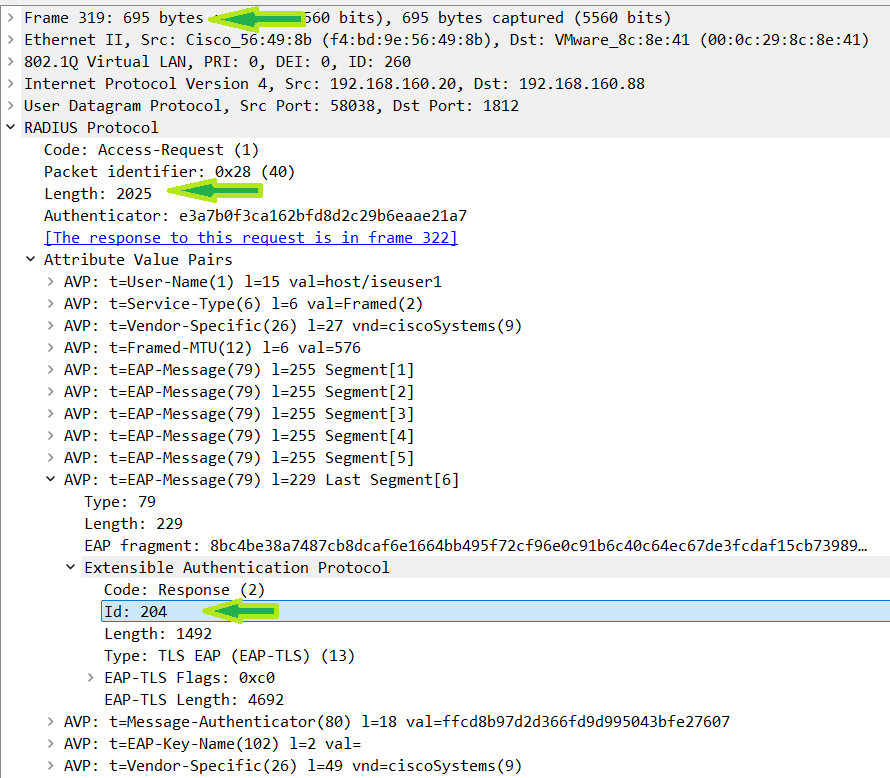This screenshot has width=890, height=778.
Task: Expand the 802.1Q Virtual LAN row
Action: tap(10, 62)
